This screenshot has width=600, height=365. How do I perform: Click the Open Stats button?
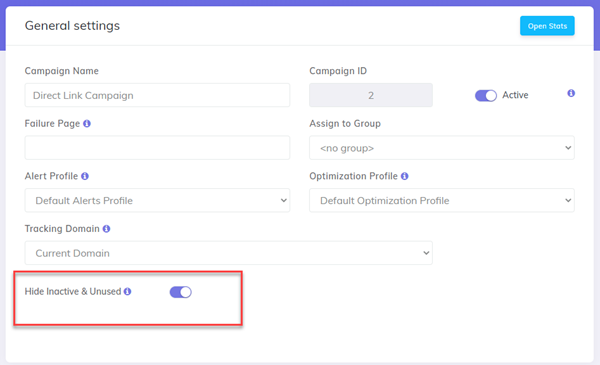coord(547,26)
